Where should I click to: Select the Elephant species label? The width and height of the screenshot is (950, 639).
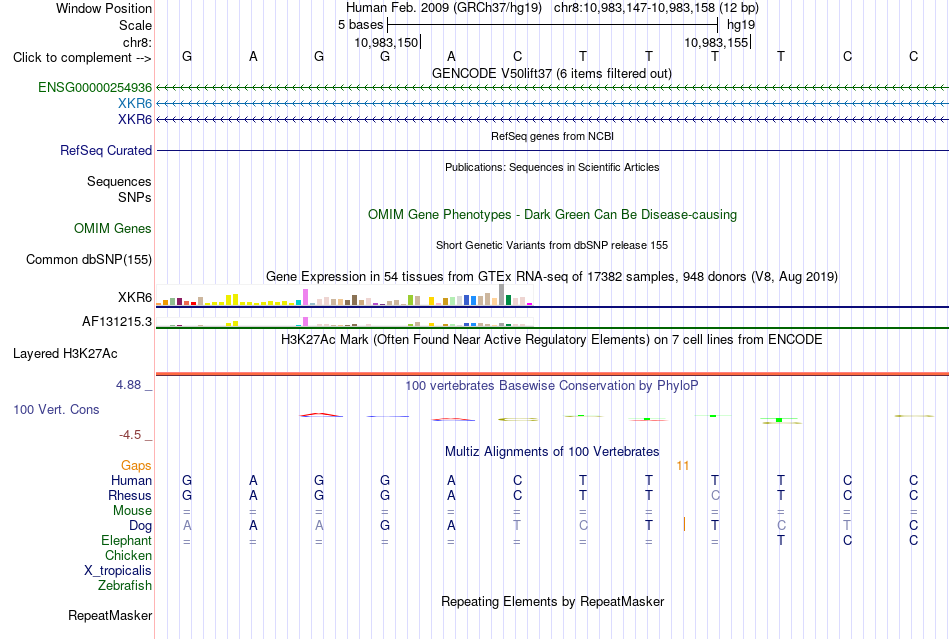(x=127, y=540)
